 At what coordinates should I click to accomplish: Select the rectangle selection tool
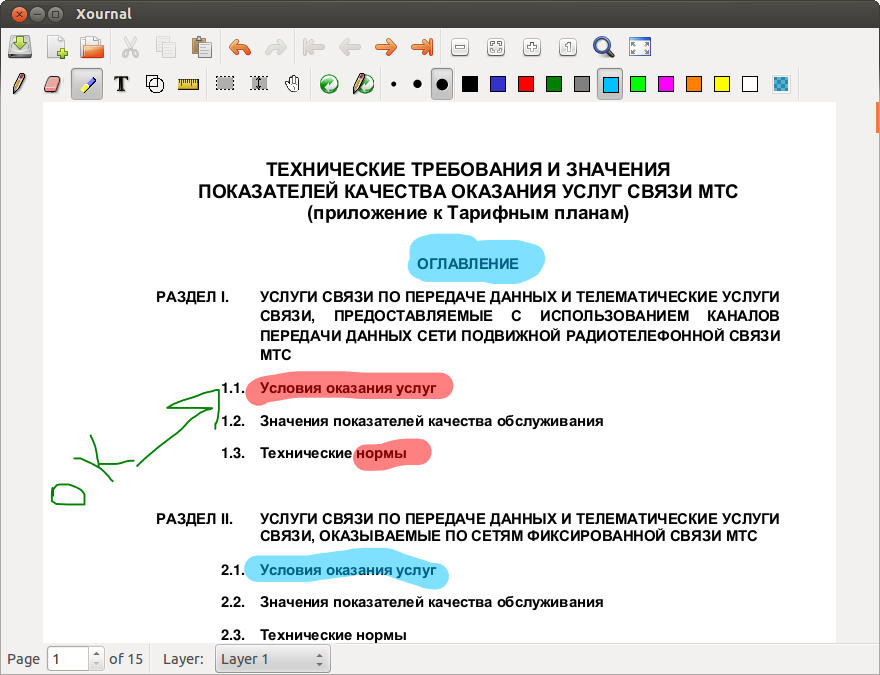pyautogui.click(x=225, y=84)
